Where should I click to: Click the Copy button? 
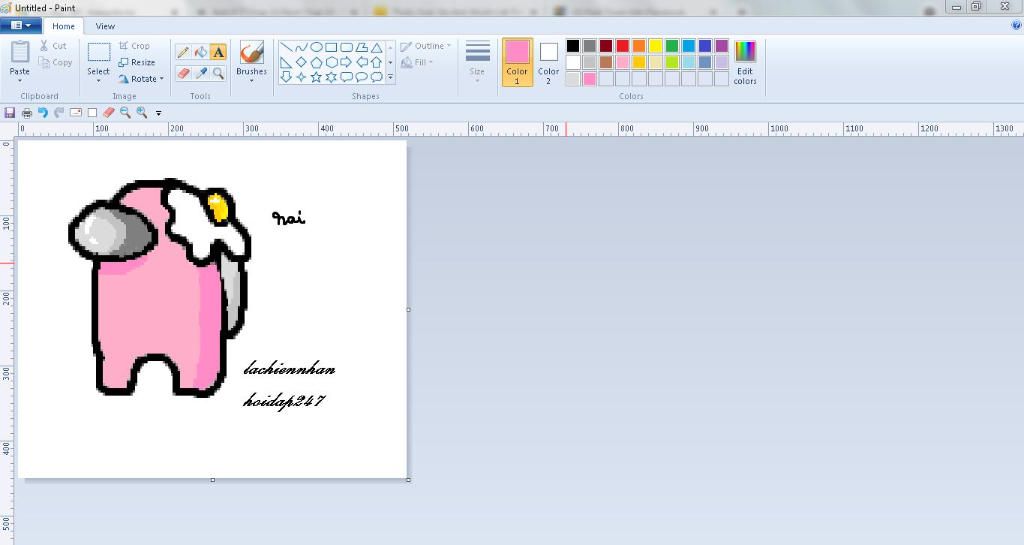(55, 63)
